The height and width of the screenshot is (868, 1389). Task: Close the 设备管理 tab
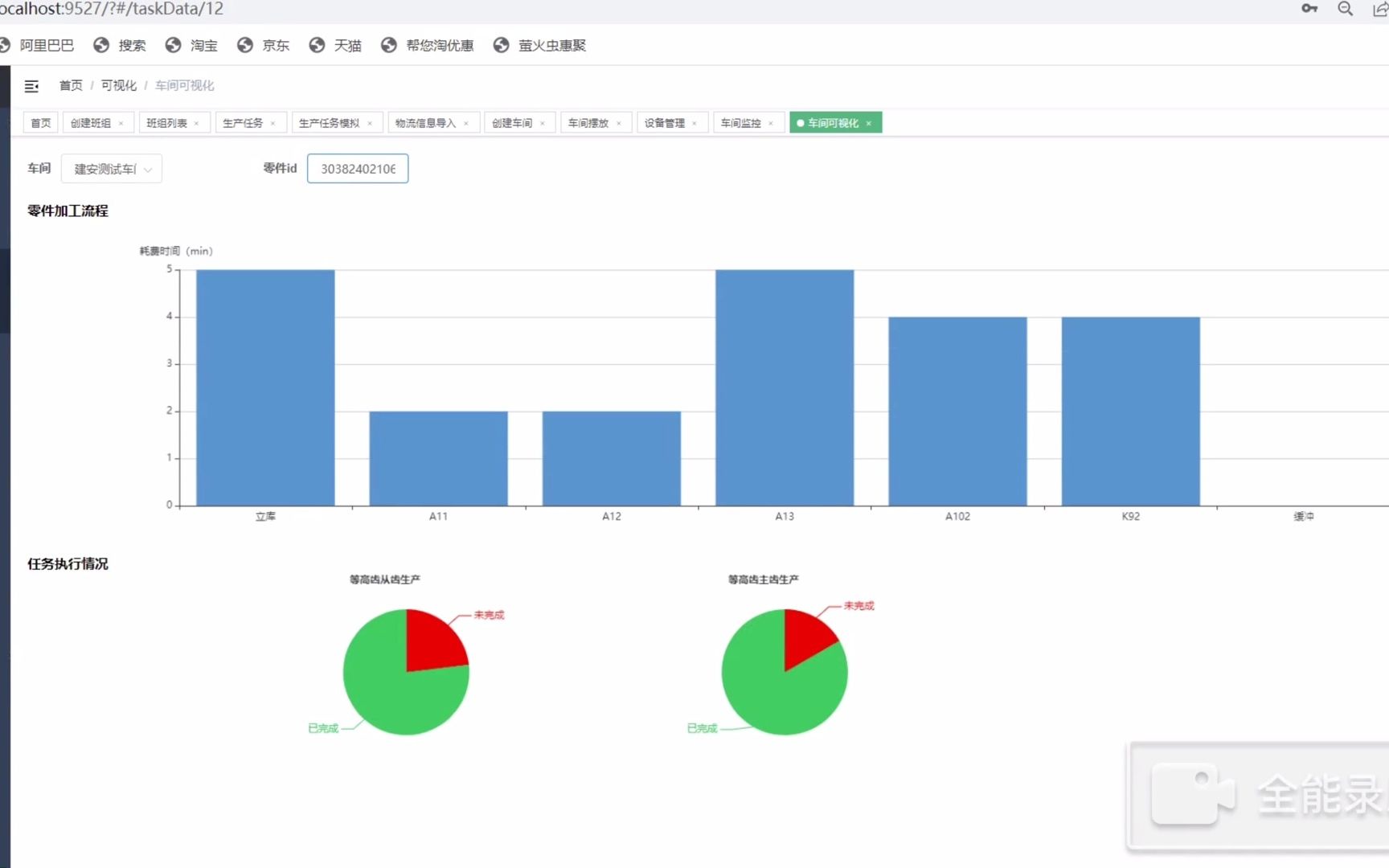(694, 123)
